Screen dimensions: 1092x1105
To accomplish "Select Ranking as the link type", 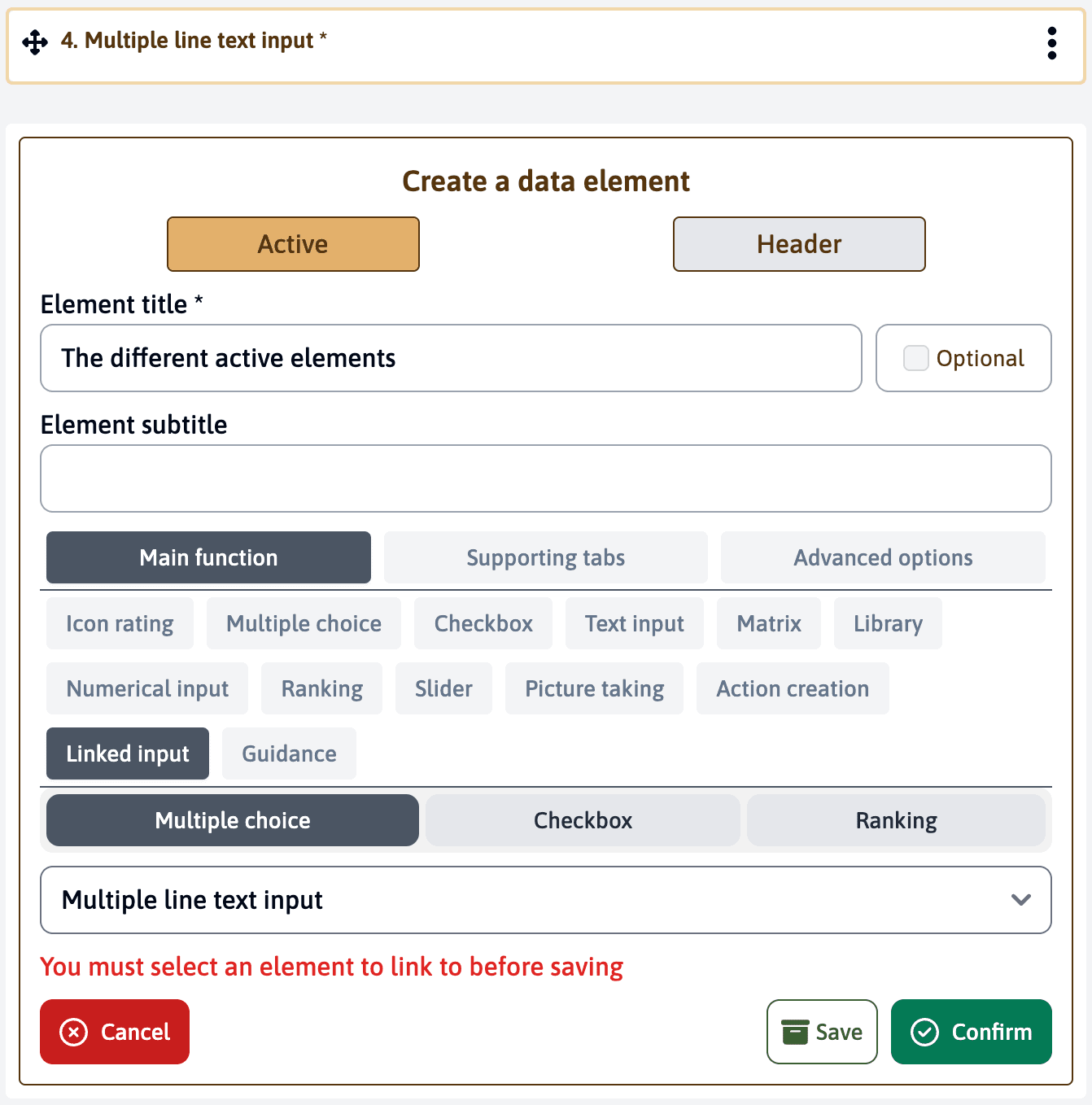I will click(896, 820).
